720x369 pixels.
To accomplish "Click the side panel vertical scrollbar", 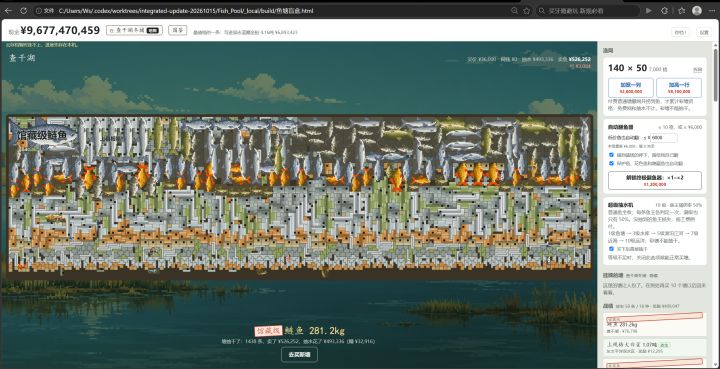I will 715,76.
